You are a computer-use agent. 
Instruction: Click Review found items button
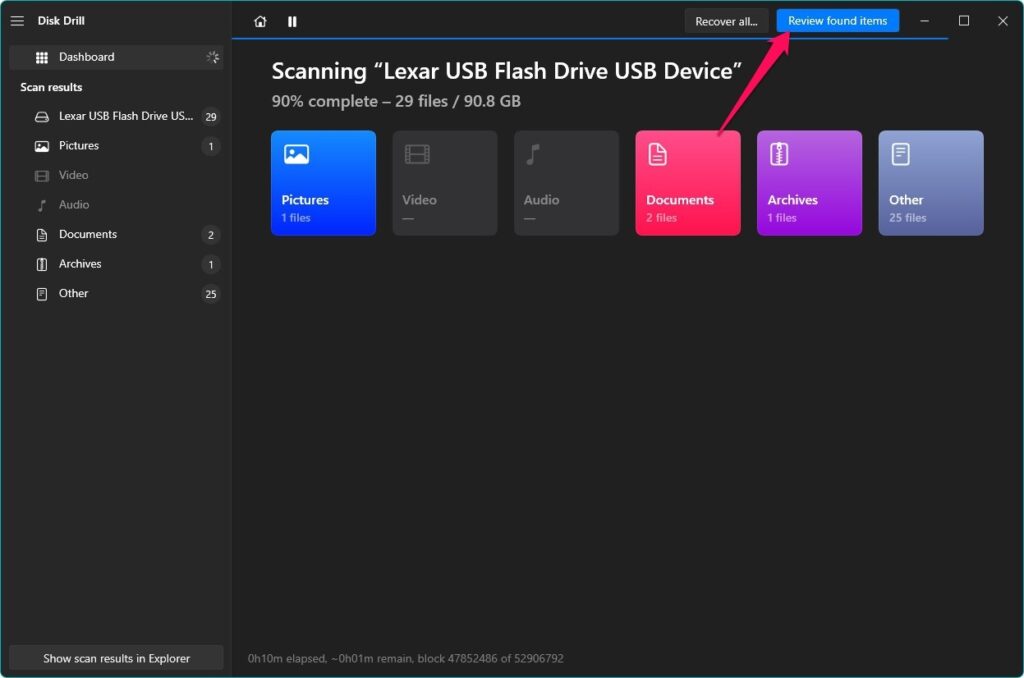pyautogui.click(x=837, y=21)
